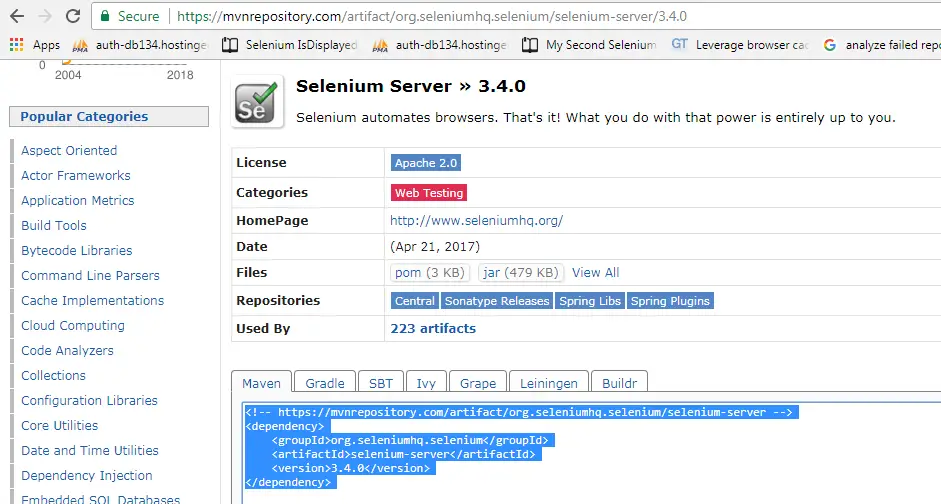Open the Build Tools category
Viewport: 941px width, 504px height.
point(54,226)
